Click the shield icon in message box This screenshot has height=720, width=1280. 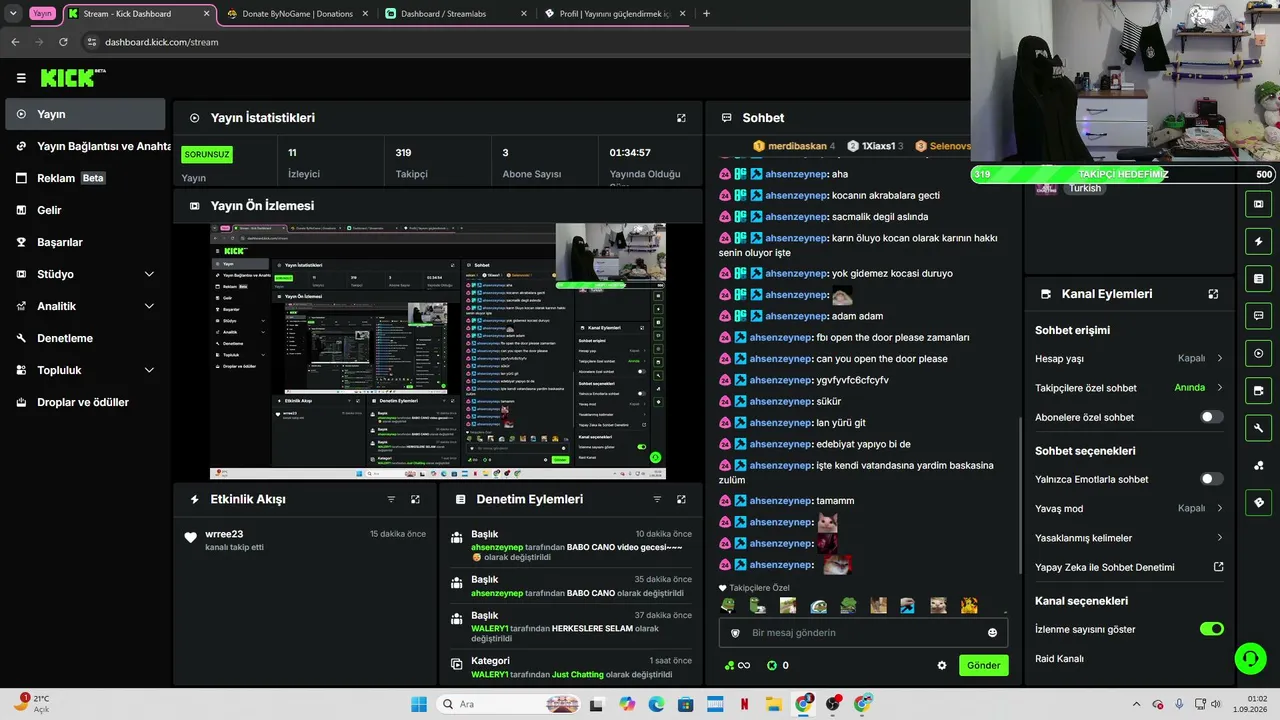(x=736, y=633)
